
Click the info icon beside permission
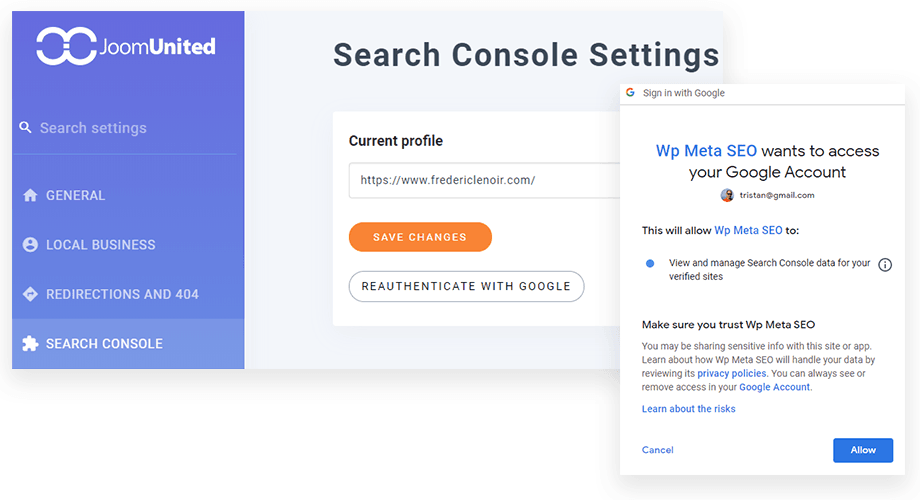(884, 265)
